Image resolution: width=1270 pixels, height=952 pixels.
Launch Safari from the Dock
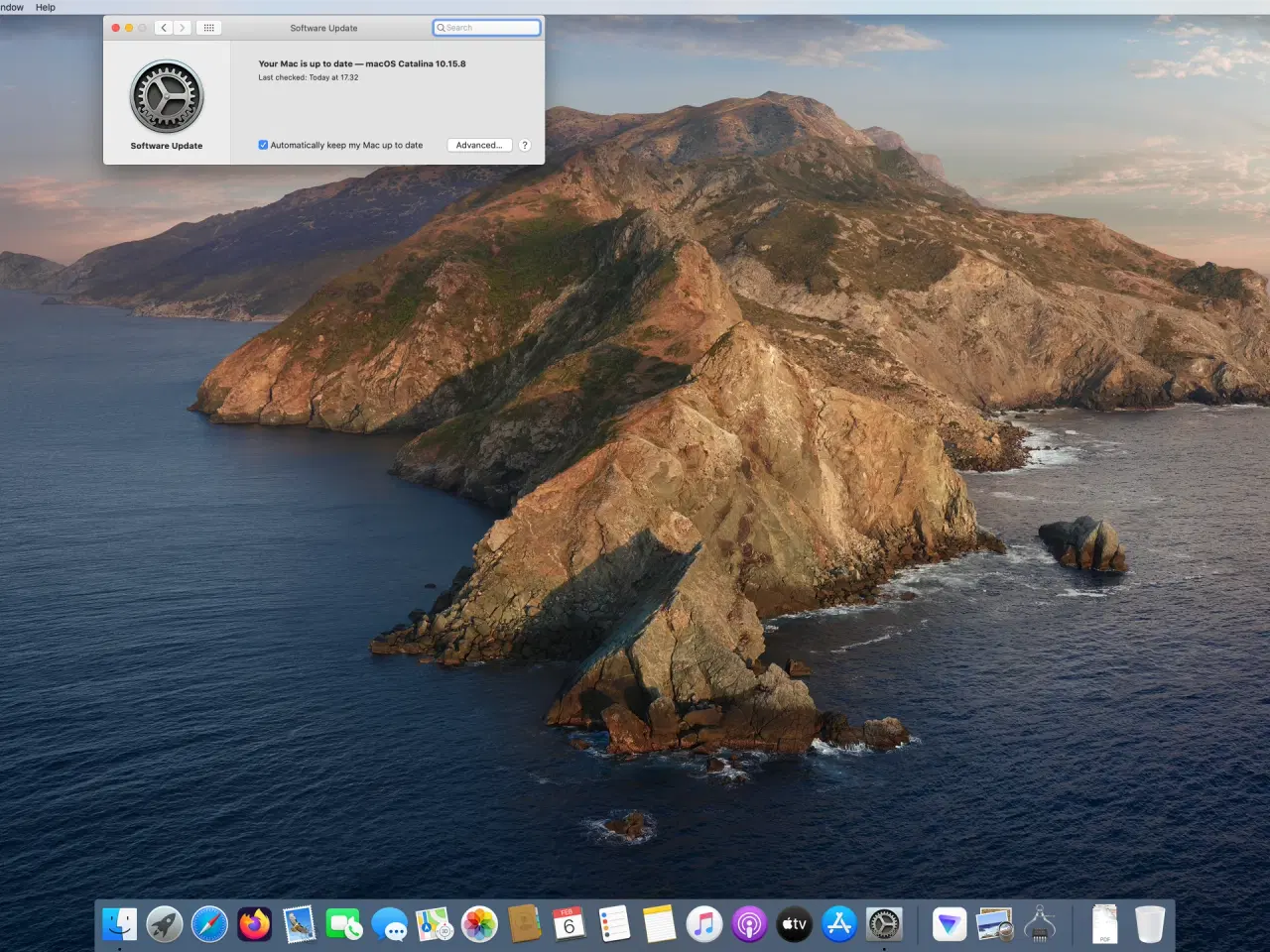(x=209, y=923)
